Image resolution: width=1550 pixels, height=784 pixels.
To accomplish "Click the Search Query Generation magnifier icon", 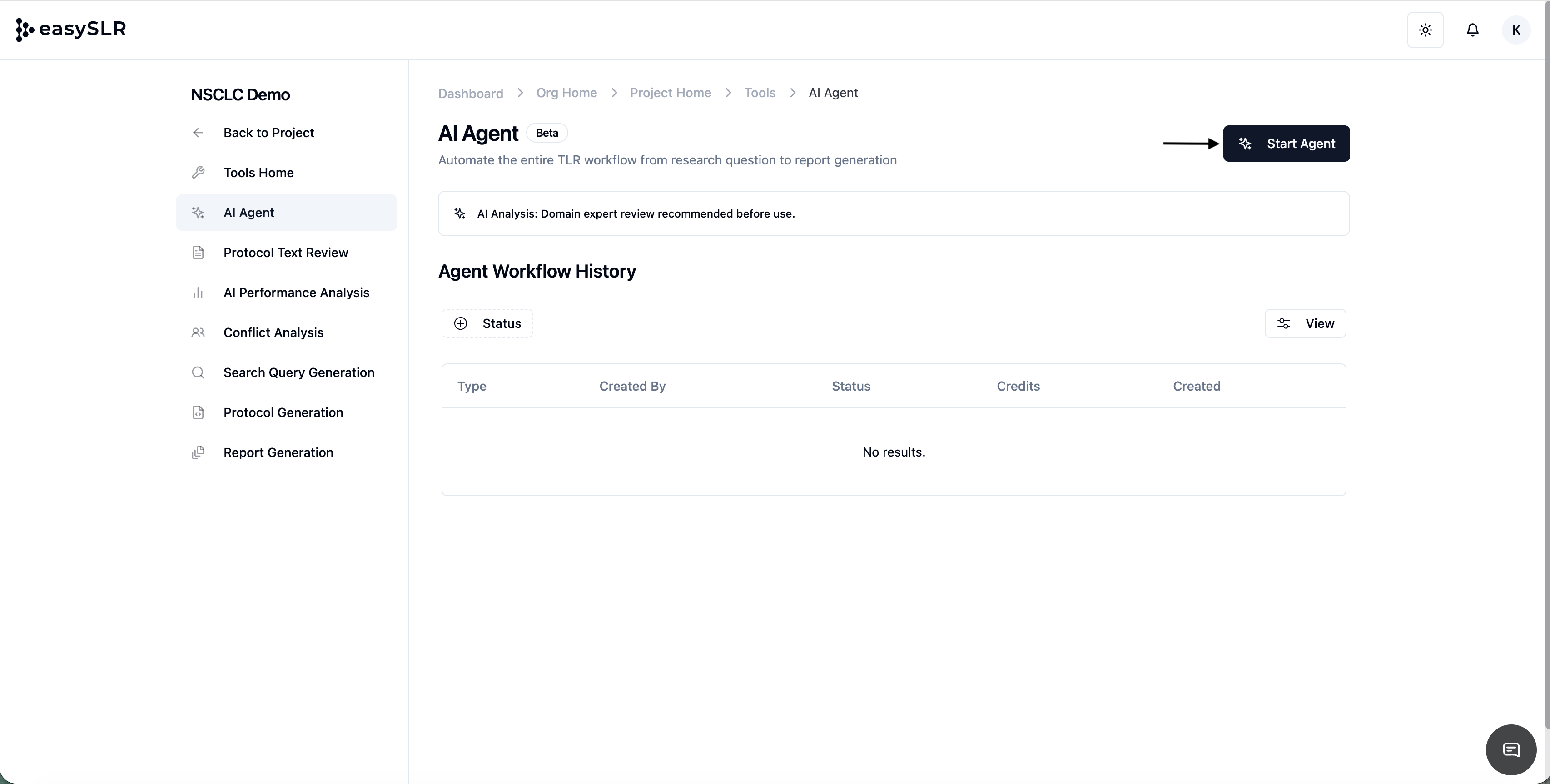I will tap(198, 372).
